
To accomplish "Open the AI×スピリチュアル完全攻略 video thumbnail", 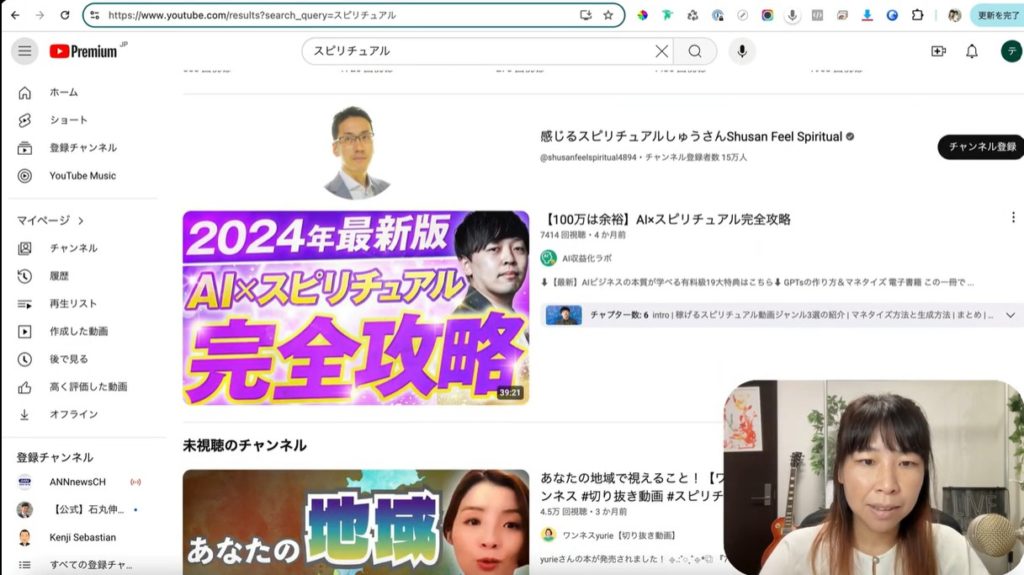I will pos(355,307).
